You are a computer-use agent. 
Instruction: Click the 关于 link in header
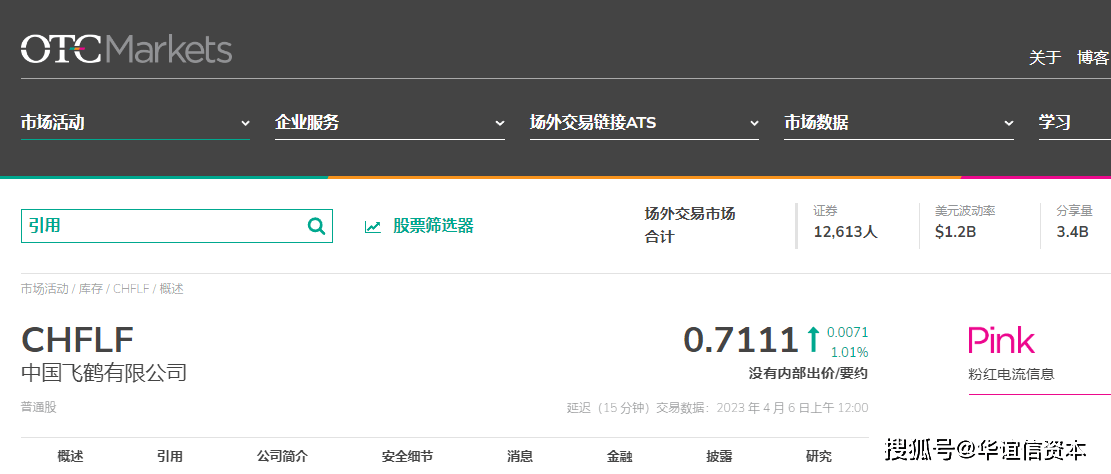[1045, 58]
